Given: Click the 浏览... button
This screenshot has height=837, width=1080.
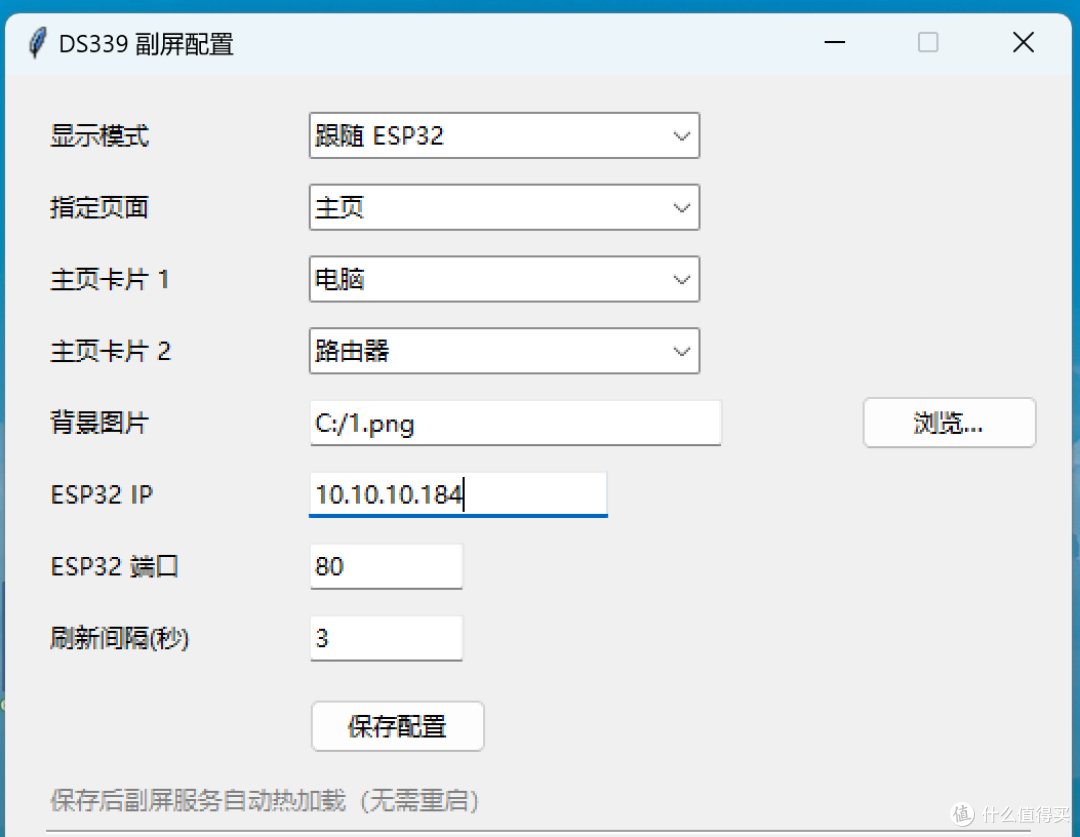Looking at the screenshot, I should coord(949,423).
